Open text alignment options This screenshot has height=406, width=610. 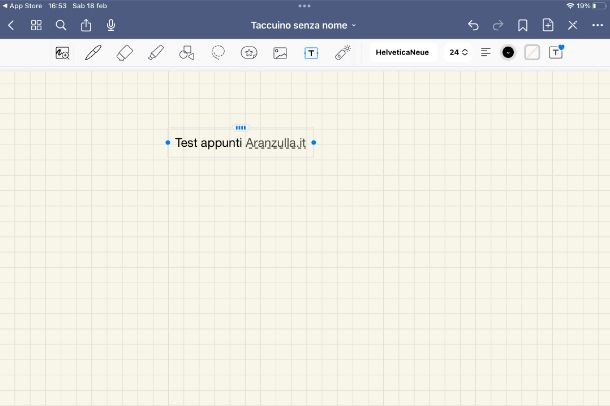pyautogui.click(x=486, y=52)
